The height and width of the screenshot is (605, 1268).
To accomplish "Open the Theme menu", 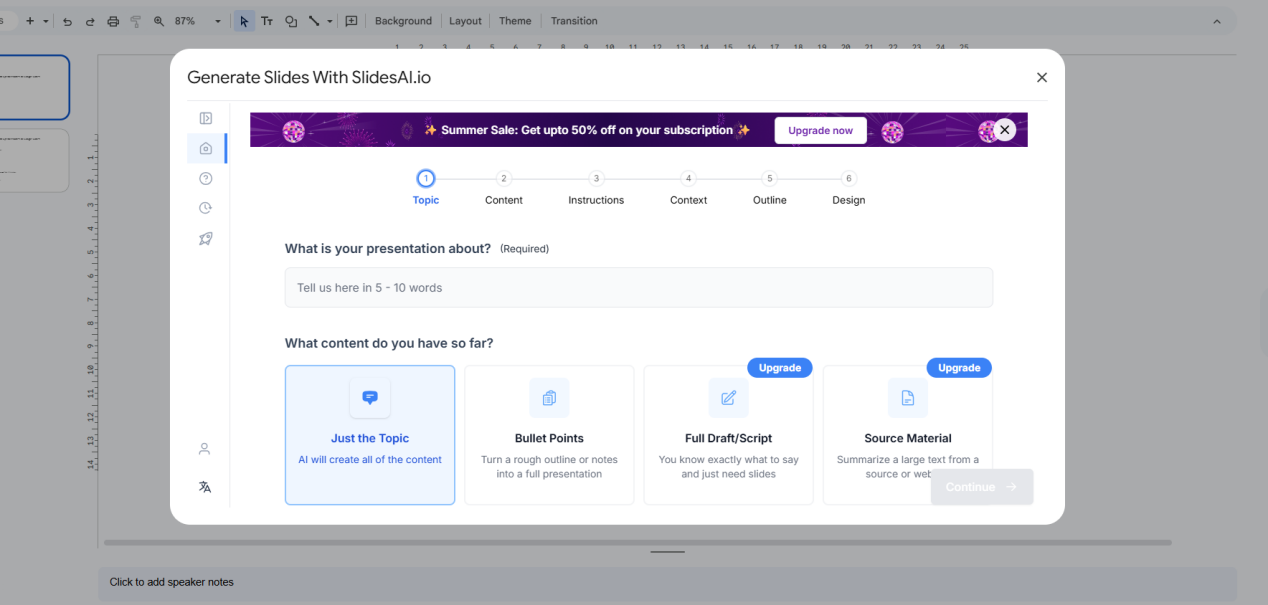I will pyautogui.click(x=514, y=20).
